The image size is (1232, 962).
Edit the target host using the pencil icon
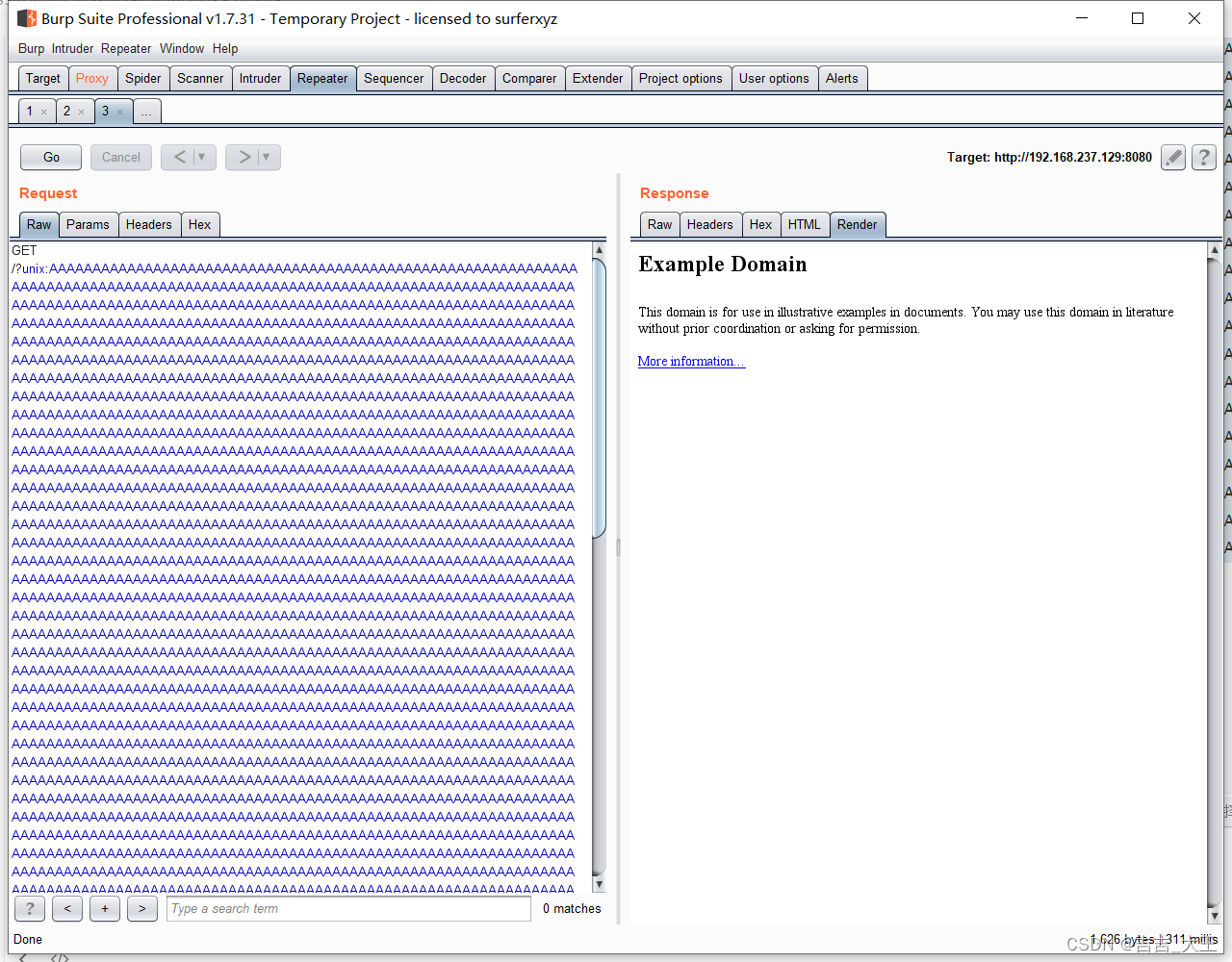[x=1172, y=157]
